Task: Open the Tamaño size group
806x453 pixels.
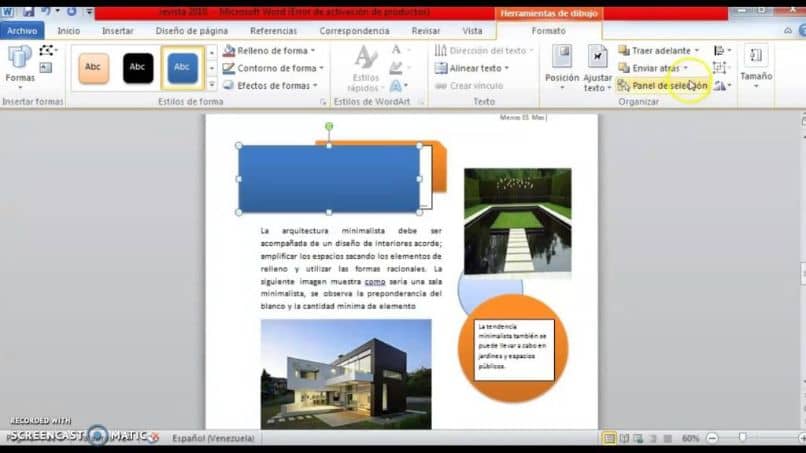Action: 756,67
